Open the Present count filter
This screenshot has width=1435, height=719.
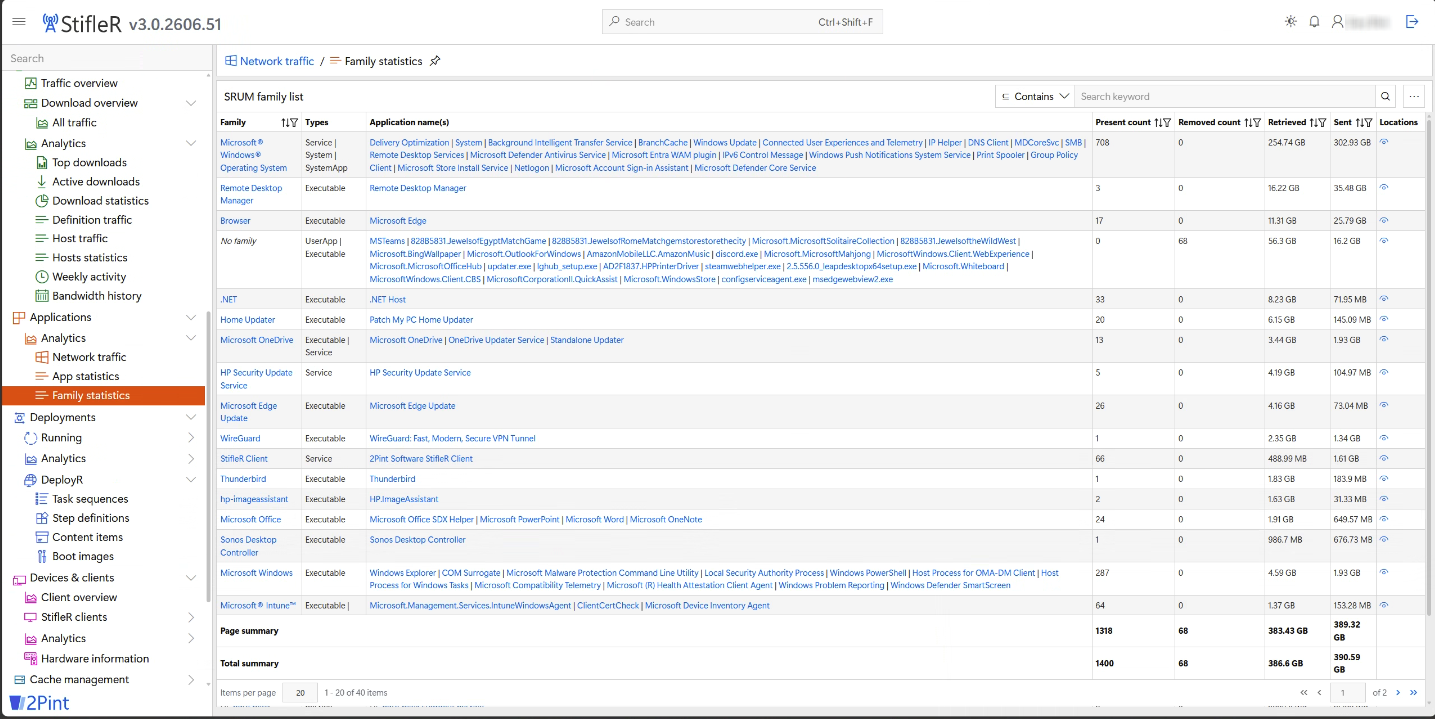(x=1167, y=122)
